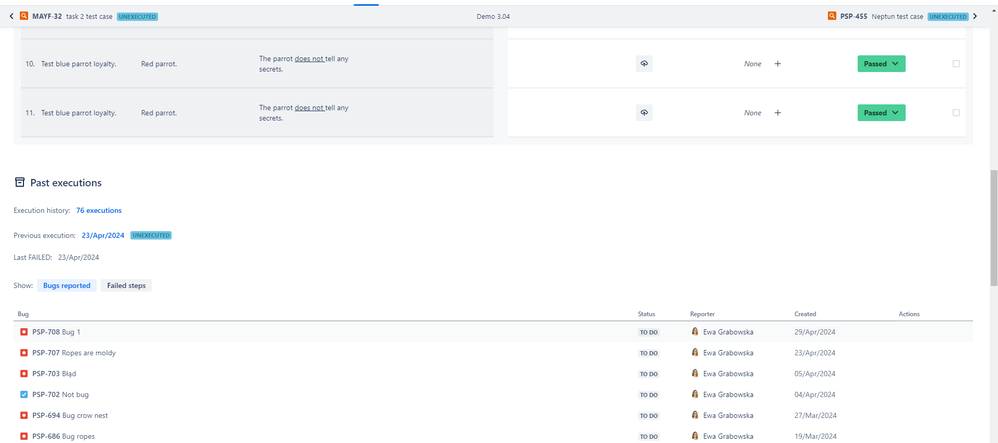The width and height of the screenshot is (998, 443).
Task: Open bug PSP-686 Bug ropes
Action: 63,437
